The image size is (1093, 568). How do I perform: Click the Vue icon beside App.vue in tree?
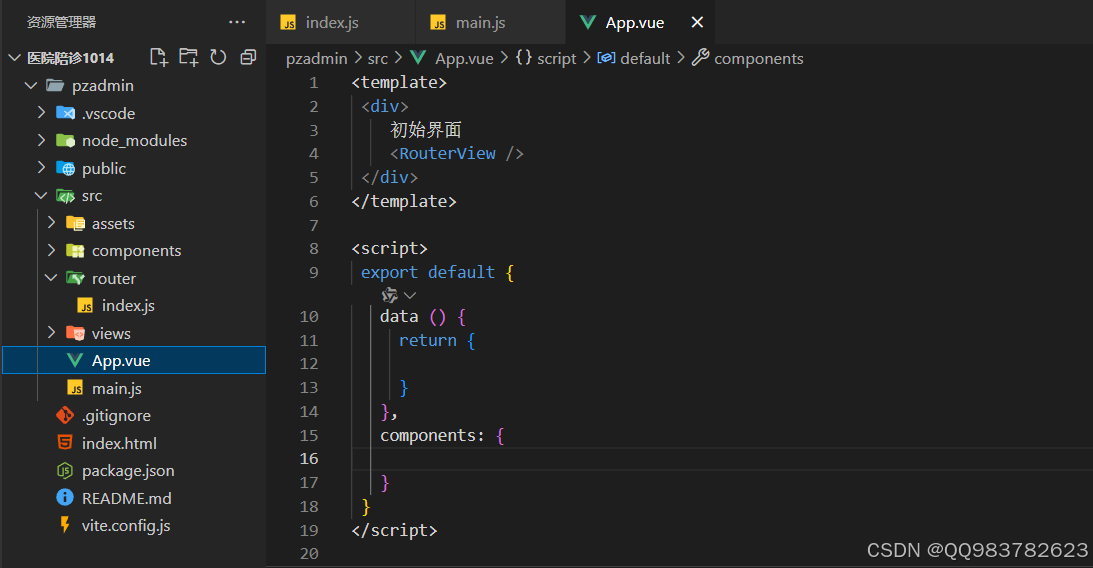point(75,360)
